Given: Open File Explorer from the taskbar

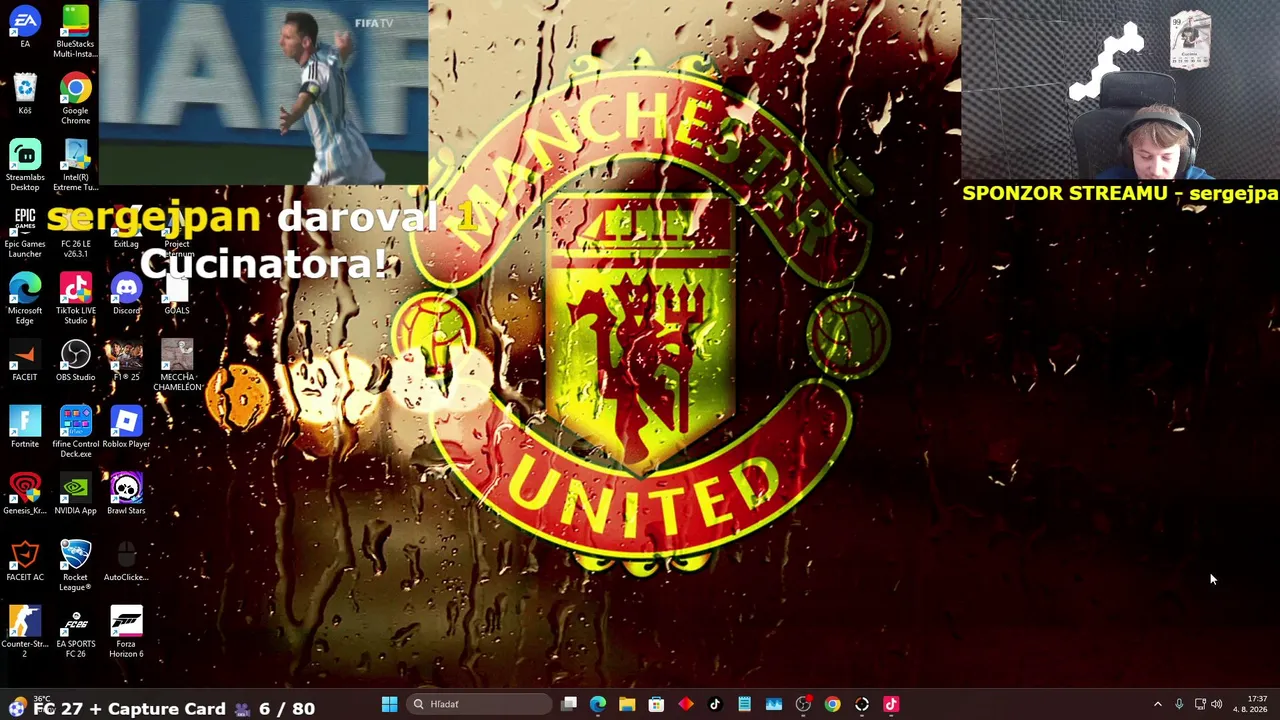Looking at the screenshot, I should tap(627, 704).
